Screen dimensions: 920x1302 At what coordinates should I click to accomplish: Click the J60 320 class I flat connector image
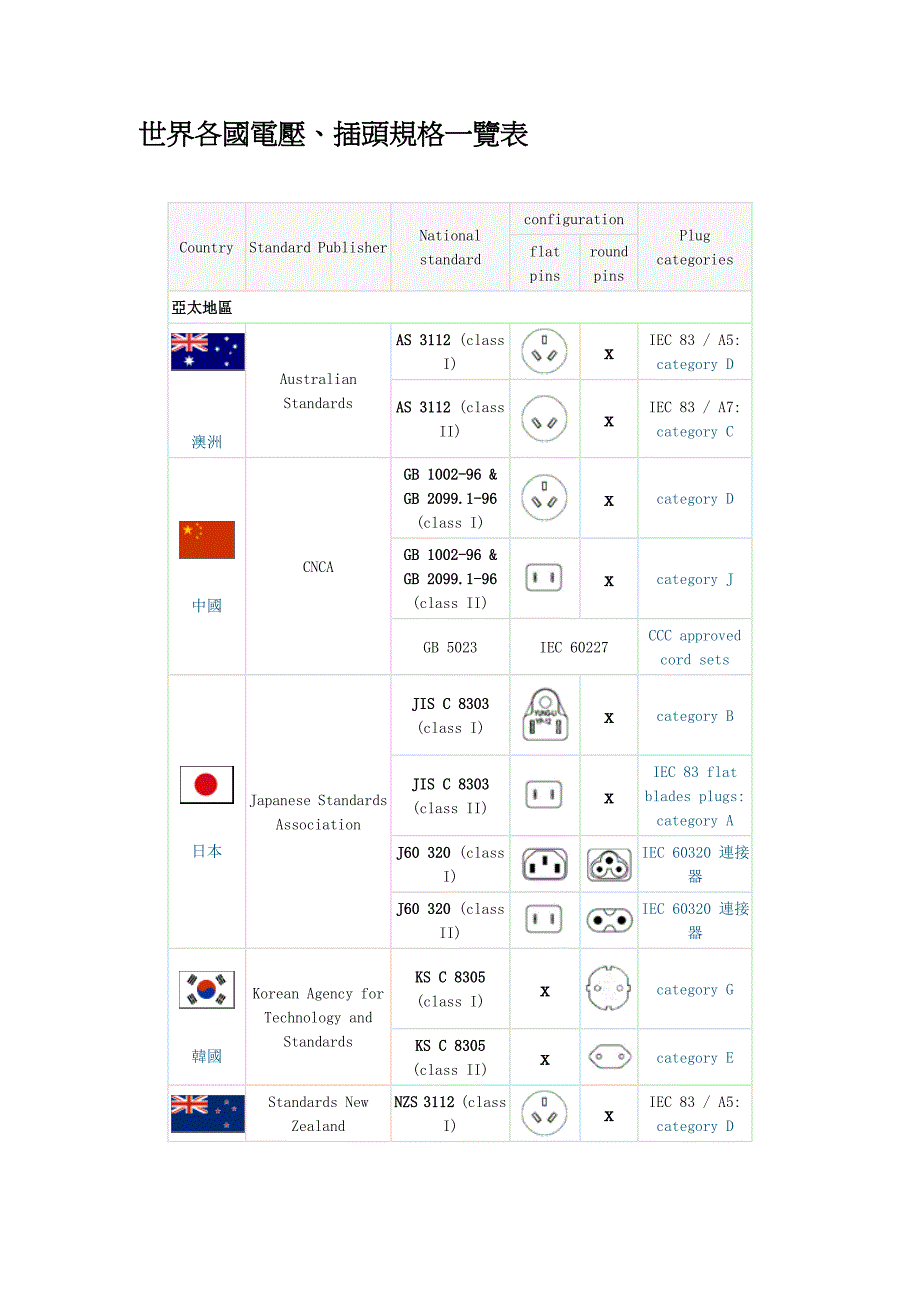pyautogui.click(x=545, y=864)
